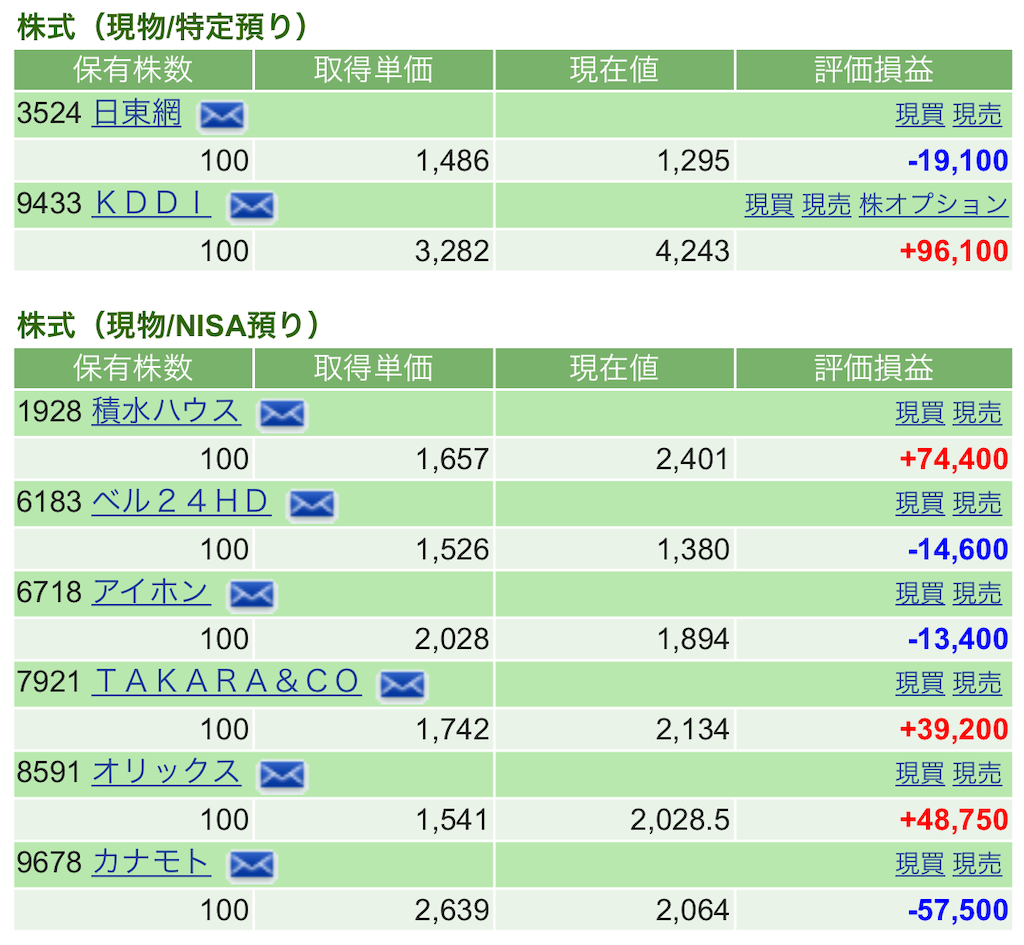This screenshot has height=945, width=1024.
Task: Click the mail icon beside オリックス
Action: click(282, 775)
